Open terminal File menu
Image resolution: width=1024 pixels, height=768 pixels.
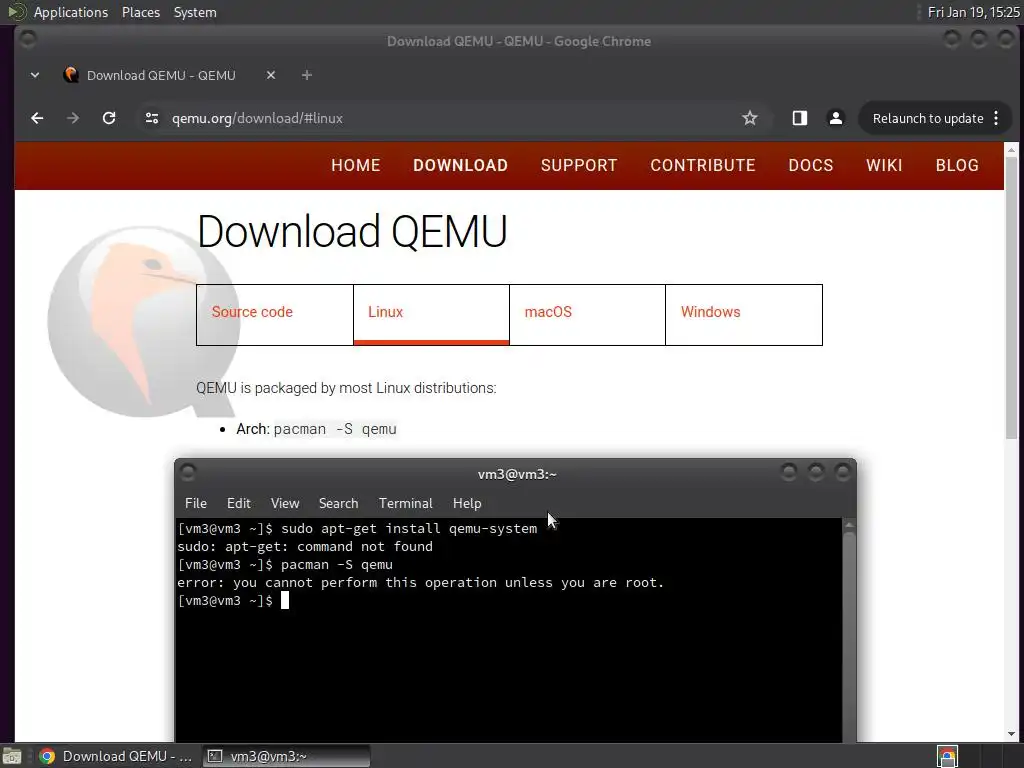(196, 504)
